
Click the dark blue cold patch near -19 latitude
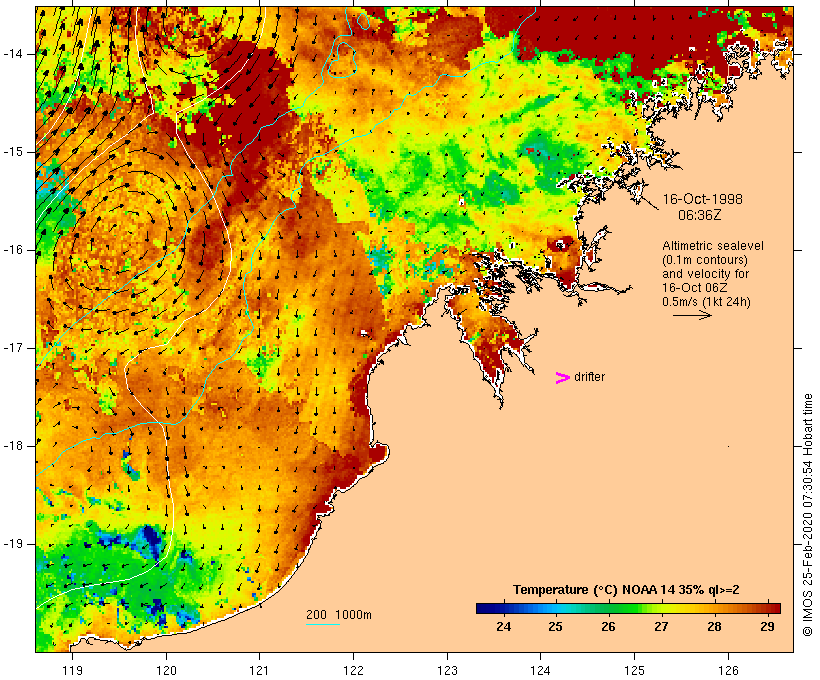(152, 540)
